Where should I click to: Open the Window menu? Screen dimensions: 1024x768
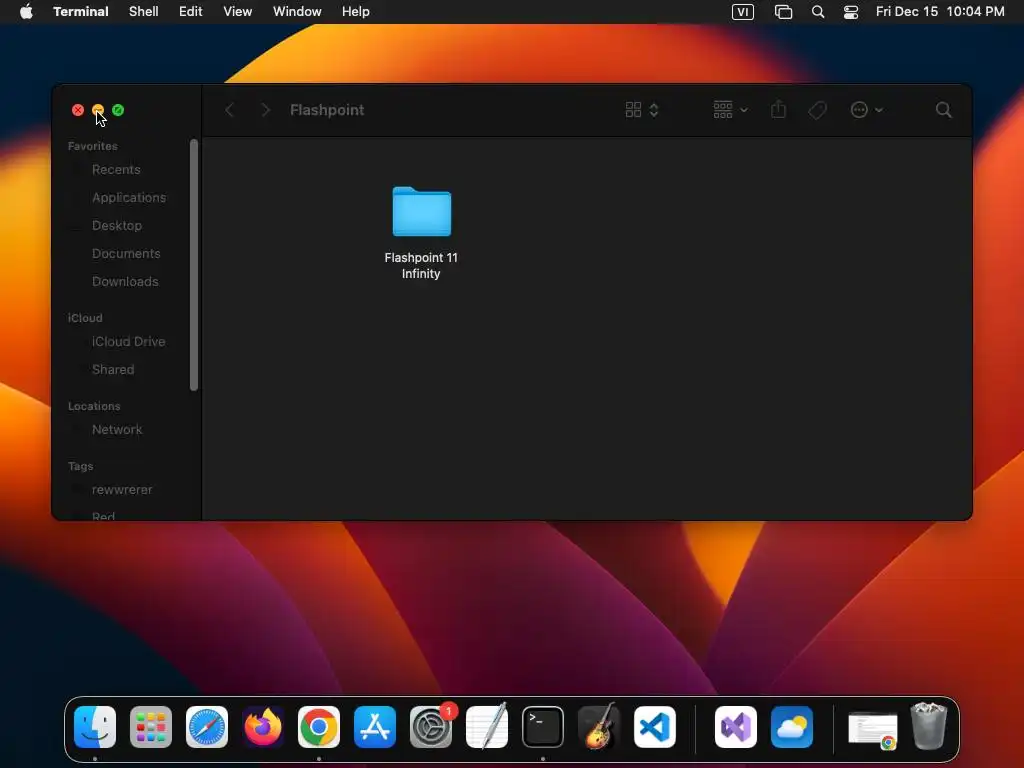[x=297, y=11]
